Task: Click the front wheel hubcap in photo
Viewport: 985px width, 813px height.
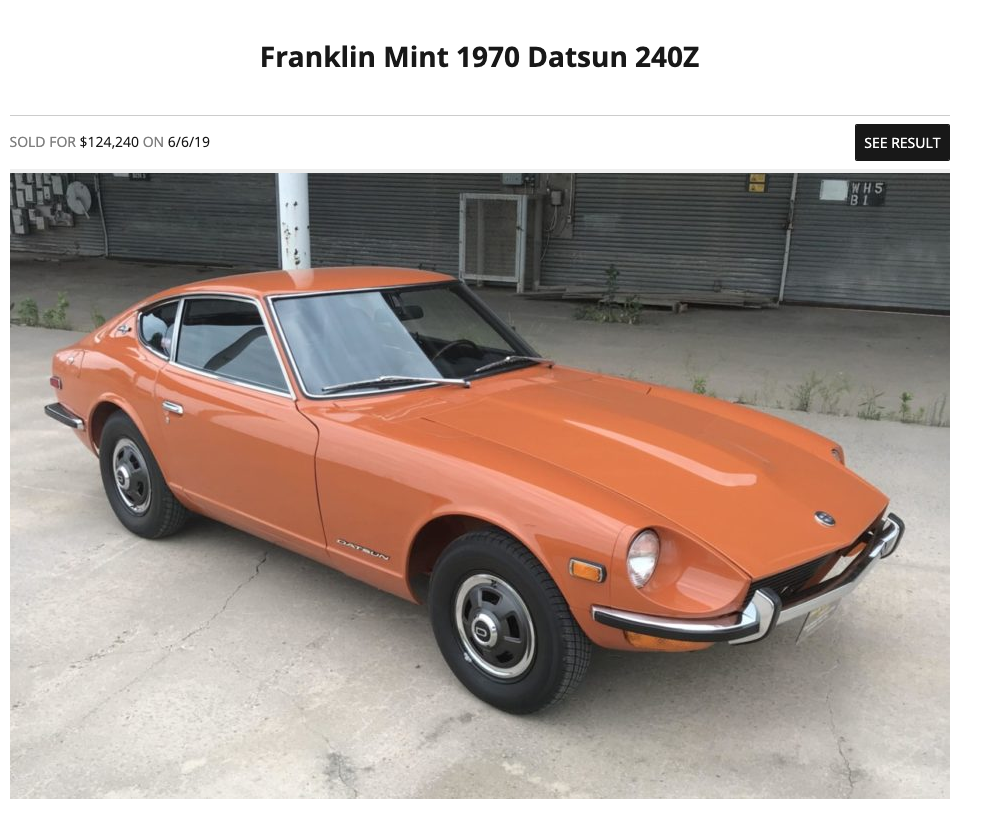Action: point(494,625)
